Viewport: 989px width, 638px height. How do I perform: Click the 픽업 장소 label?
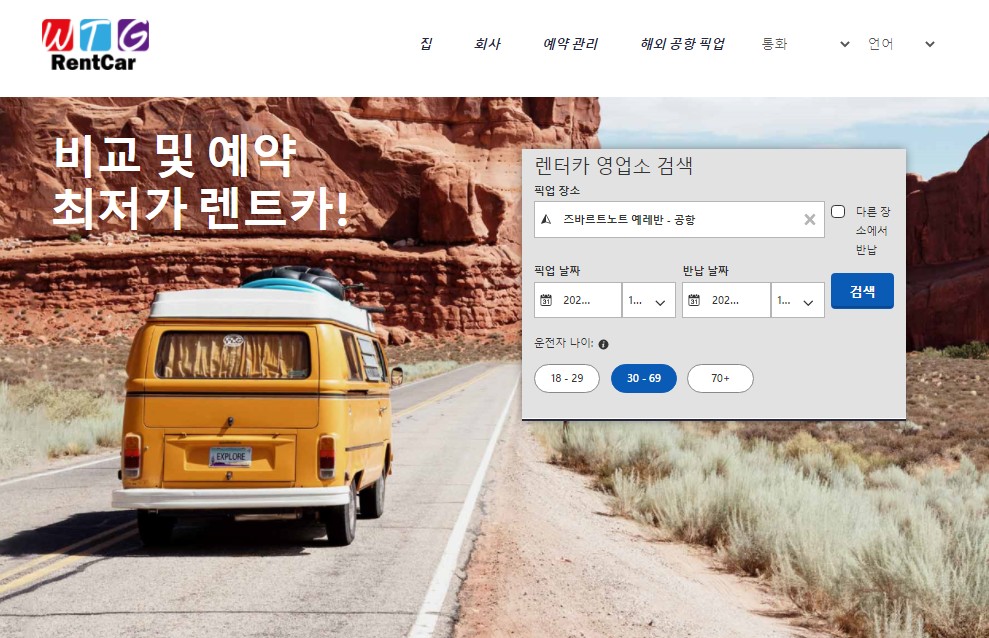557,190
